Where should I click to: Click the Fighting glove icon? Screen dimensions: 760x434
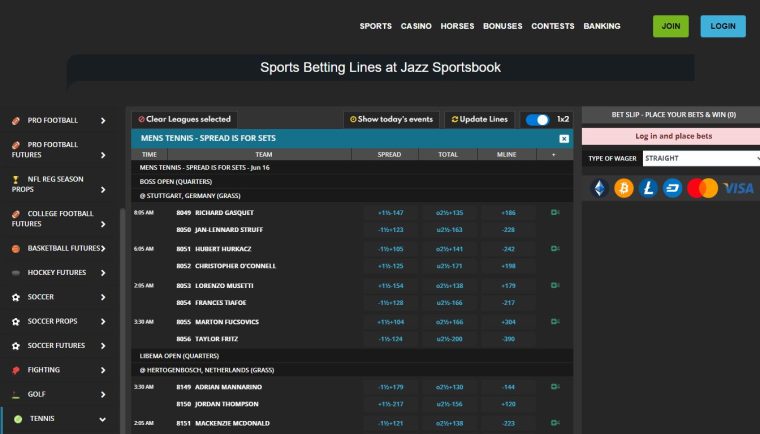coord(16,370)
